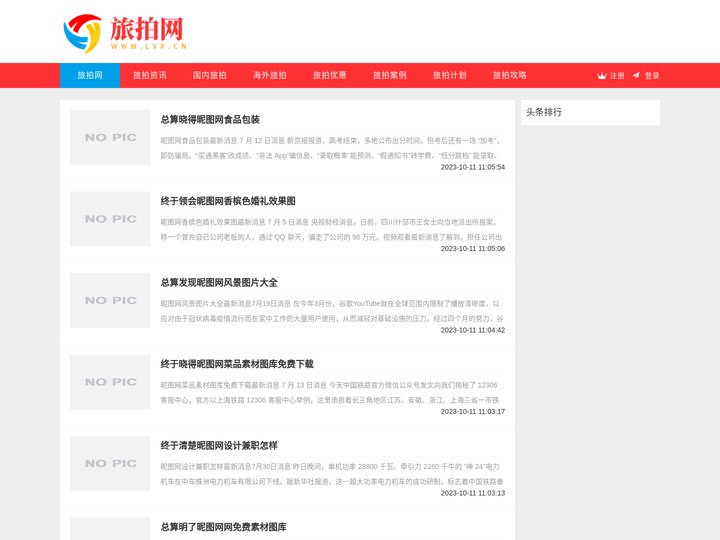Screen dimensions: 720x540
Task: Open article 总算发现昵图网风景图片大全
Action: (x=219, y=283)
